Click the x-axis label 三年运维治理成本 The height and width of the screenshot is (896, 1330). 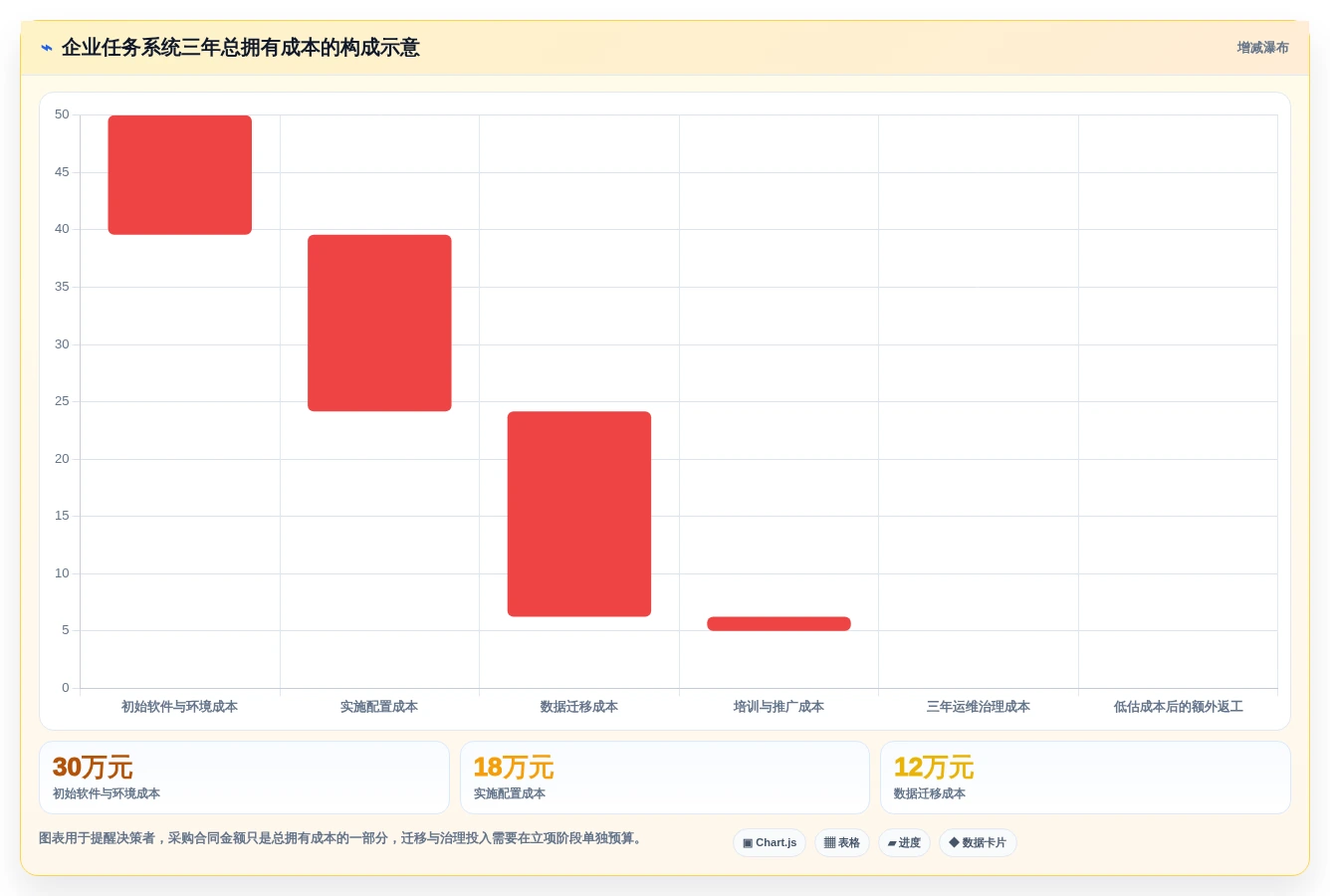(979, 707)
